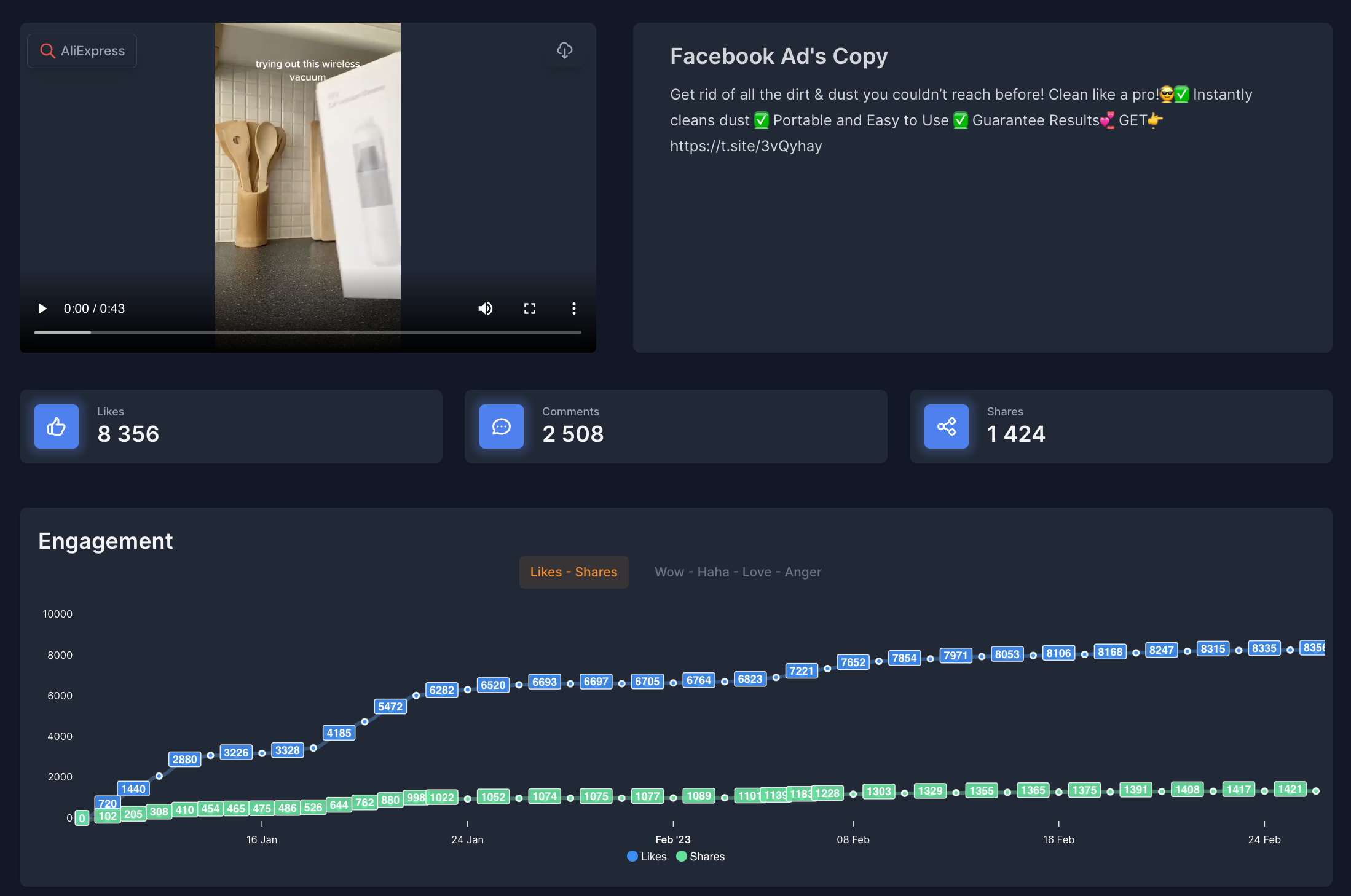
Task: Click the 1303 shares data label
Action: click(878, 792)
